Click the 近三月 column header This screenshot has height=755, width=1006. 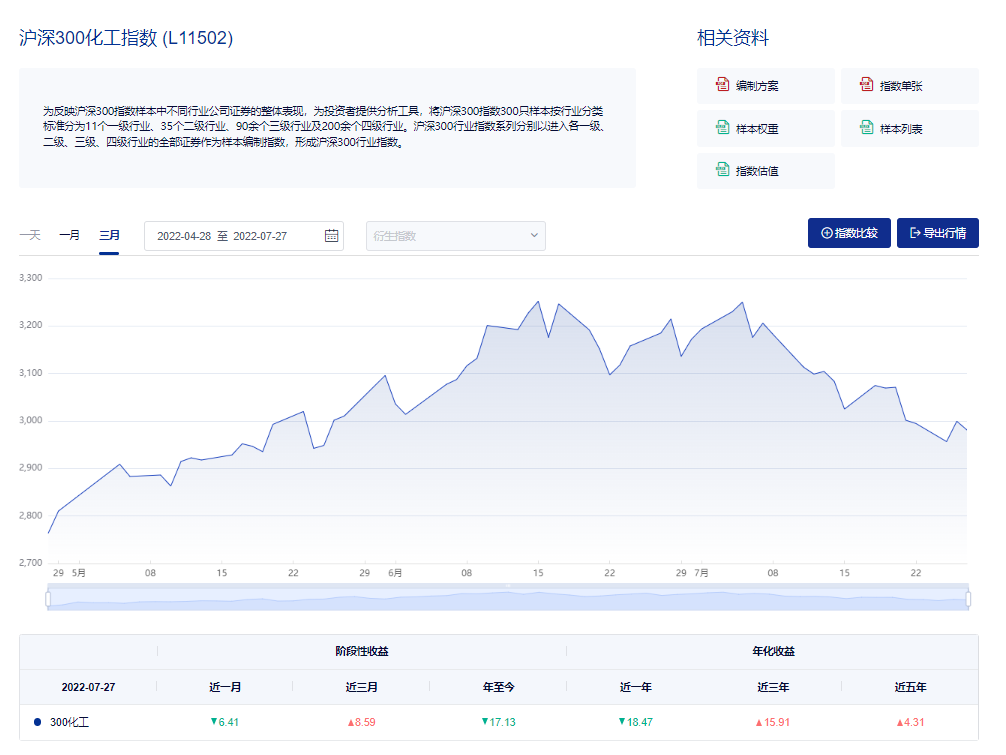coord(361,687)
